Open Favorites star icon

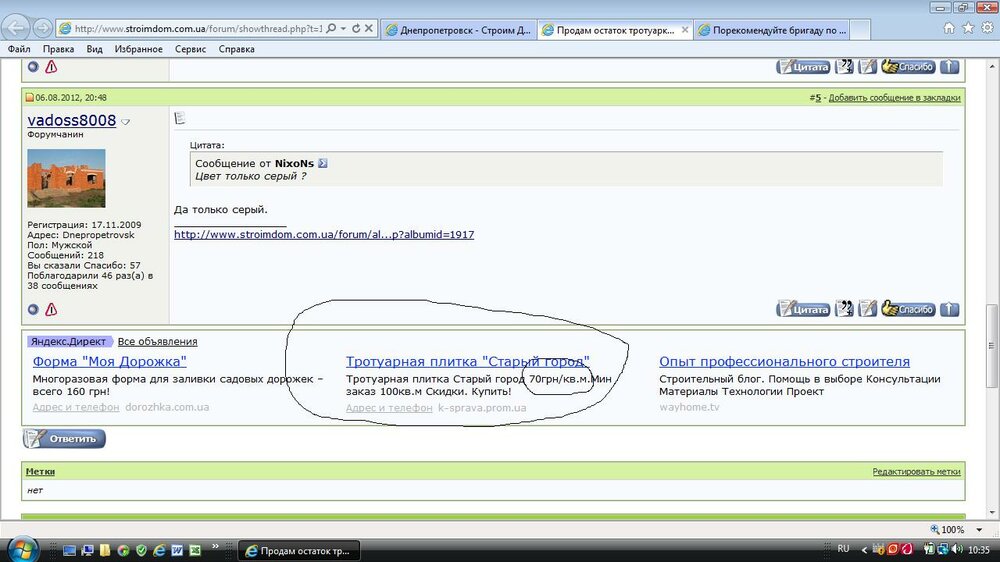(968, 28)
